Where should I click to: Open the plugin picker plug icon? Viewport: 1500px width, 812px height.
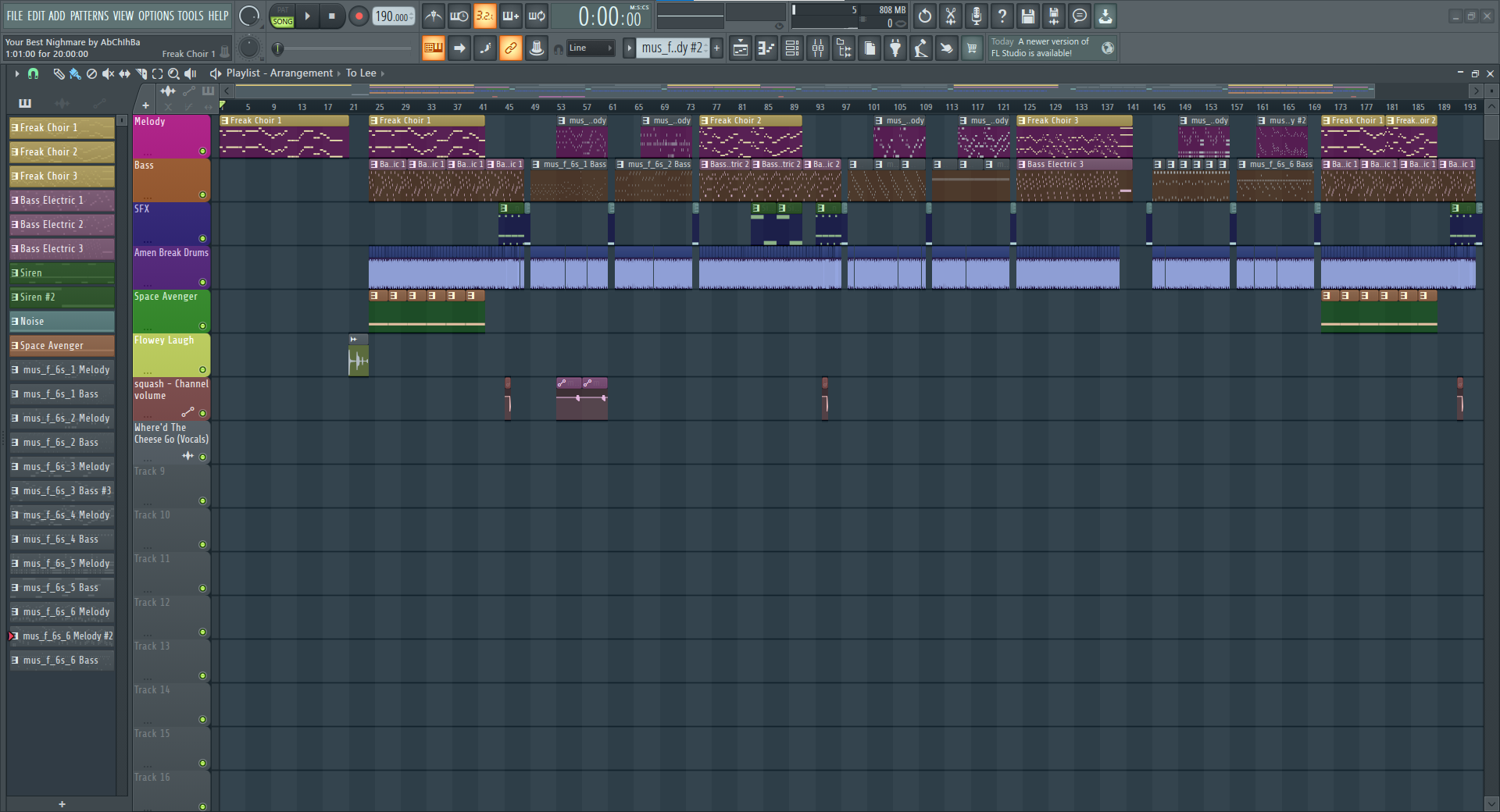point(895,48)
